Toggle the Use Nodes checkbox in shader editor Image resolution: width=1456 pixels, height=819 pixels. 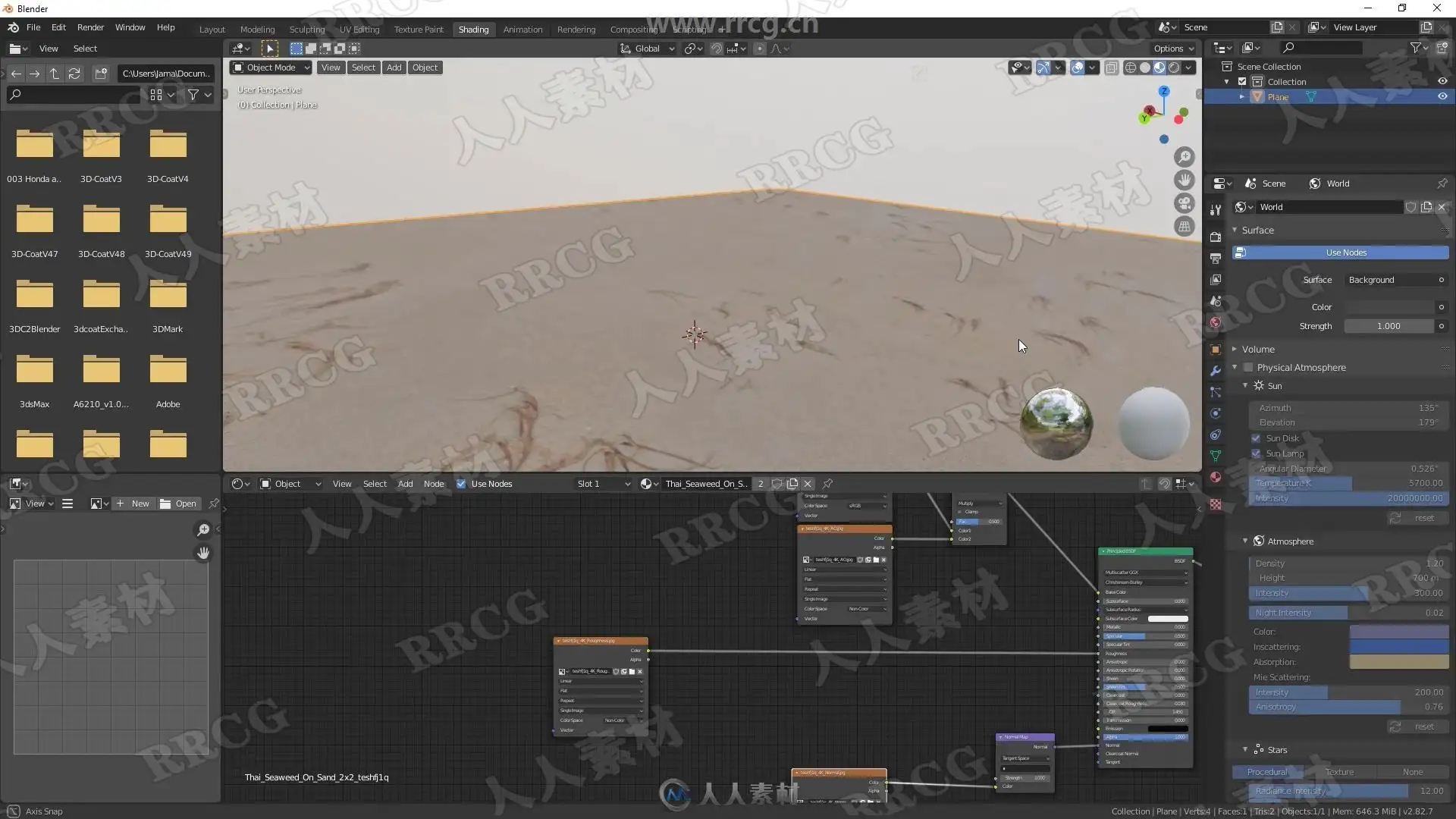[x=461, y=484]
